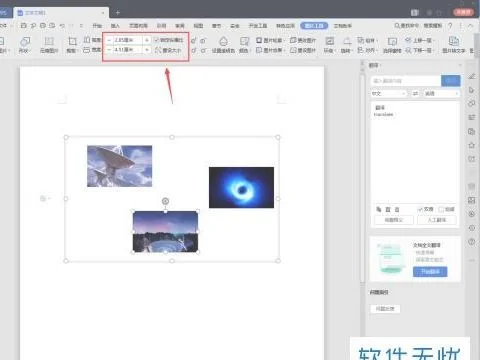Switch to the Picture Tools ribbon tab
This screenshot has width=480, height=360.
314,26
